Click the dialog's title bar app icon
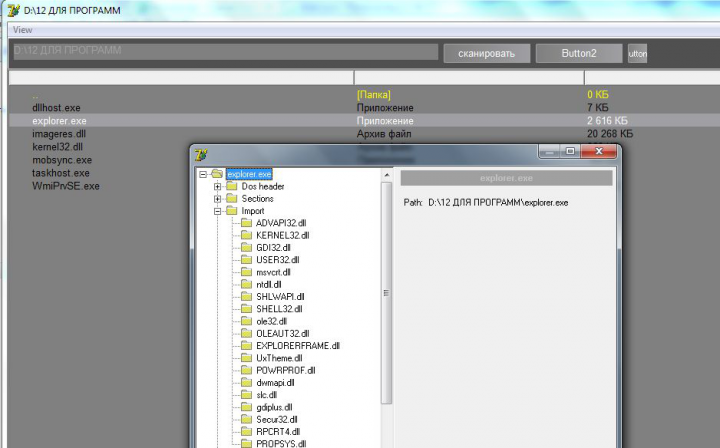This screenshot has height=448, width=720. pyautogui.click(x=201, y=155)
